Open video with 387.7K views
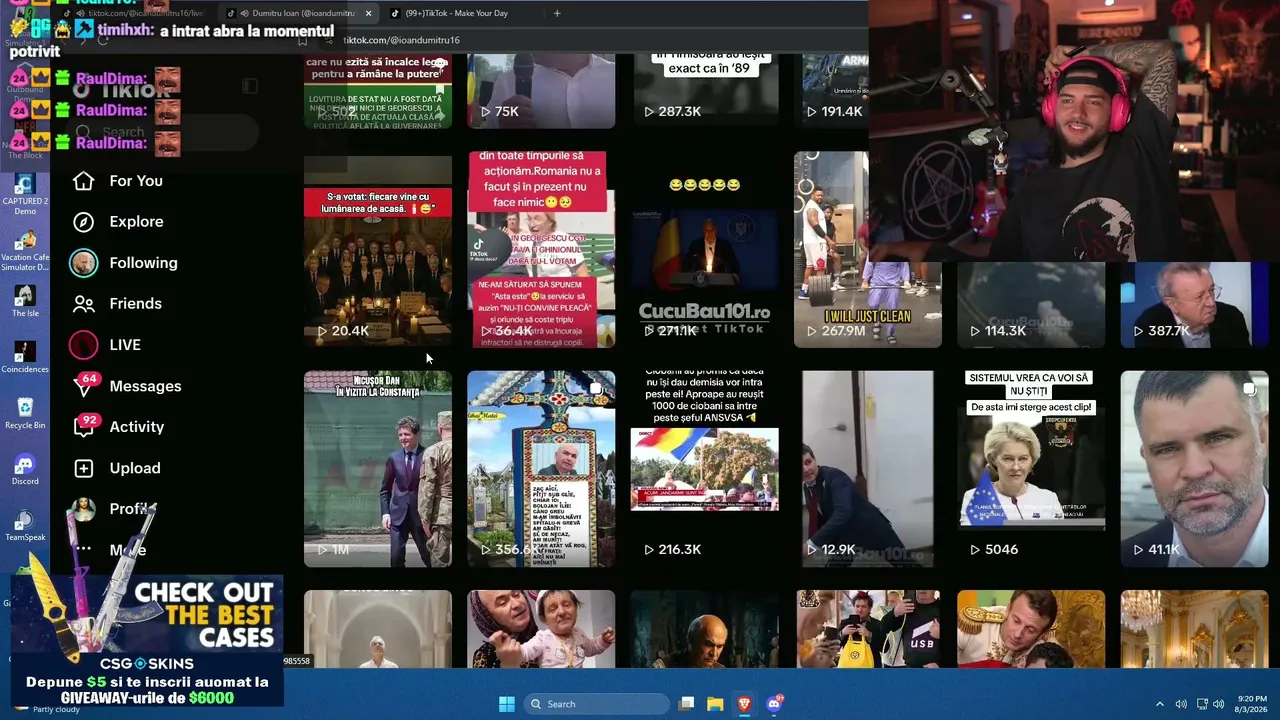The image size is (1280, 720). coord(1194,305)
